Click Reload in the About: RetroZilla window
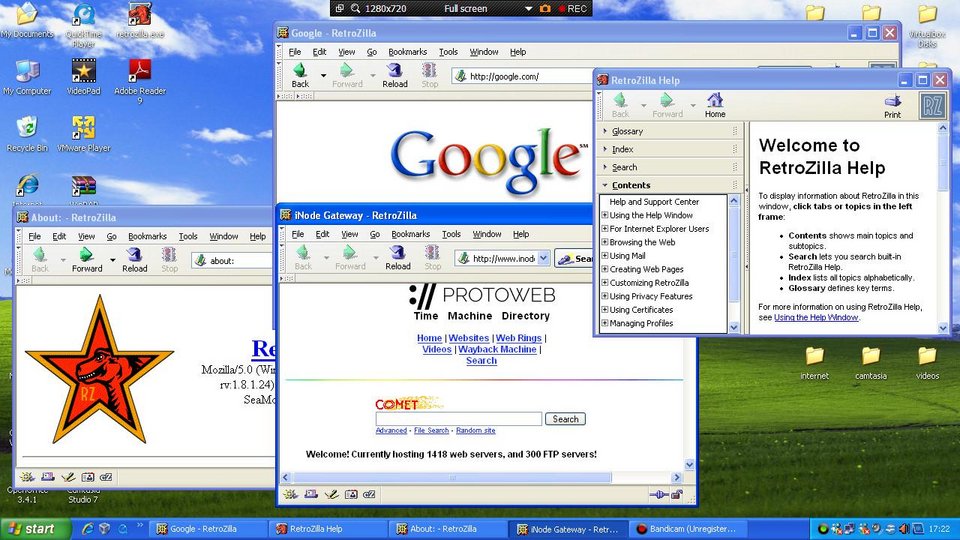Screen dimensions: 960x540 click(x=135, y=260)
